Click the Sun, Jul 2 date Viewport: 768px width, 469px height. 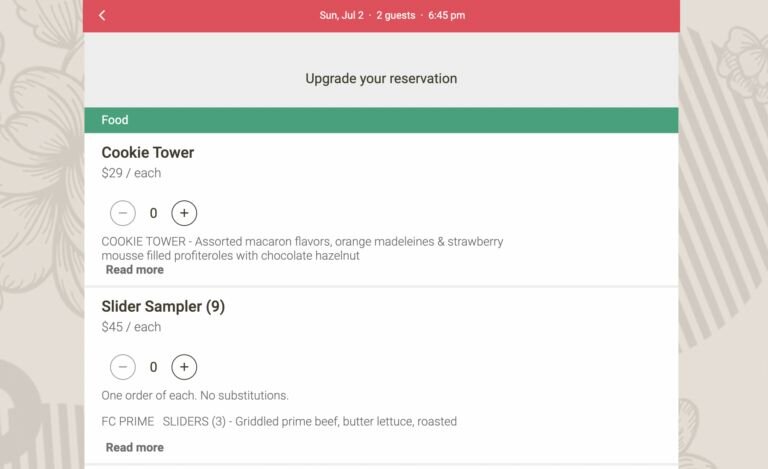pos(341,15)
